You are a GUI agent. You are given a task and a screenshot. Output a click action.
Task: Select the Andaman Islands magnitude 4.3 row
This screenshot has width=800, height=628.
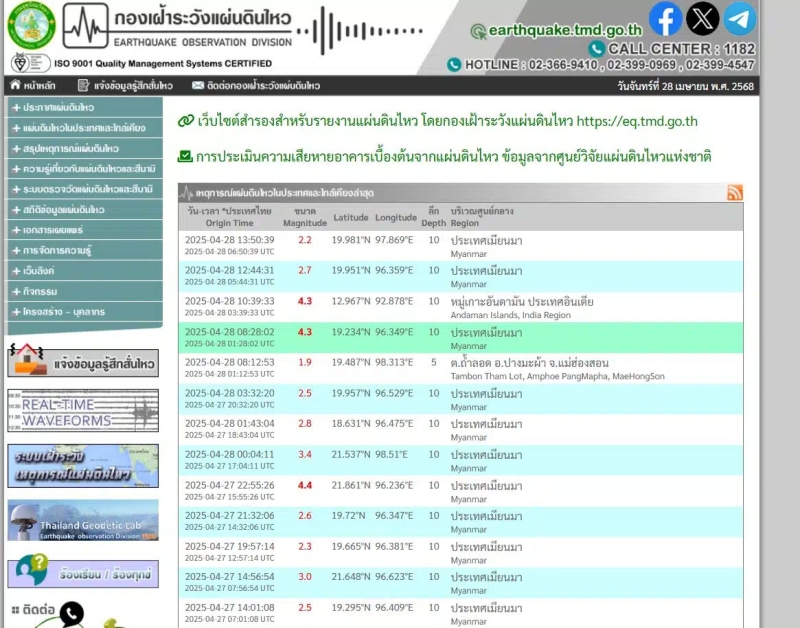coord(460,307)
